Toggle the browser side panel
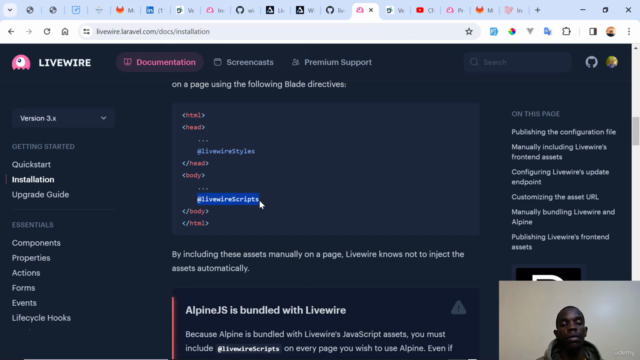Viewport: 640px width, 360px height. [x=593, y=31]
